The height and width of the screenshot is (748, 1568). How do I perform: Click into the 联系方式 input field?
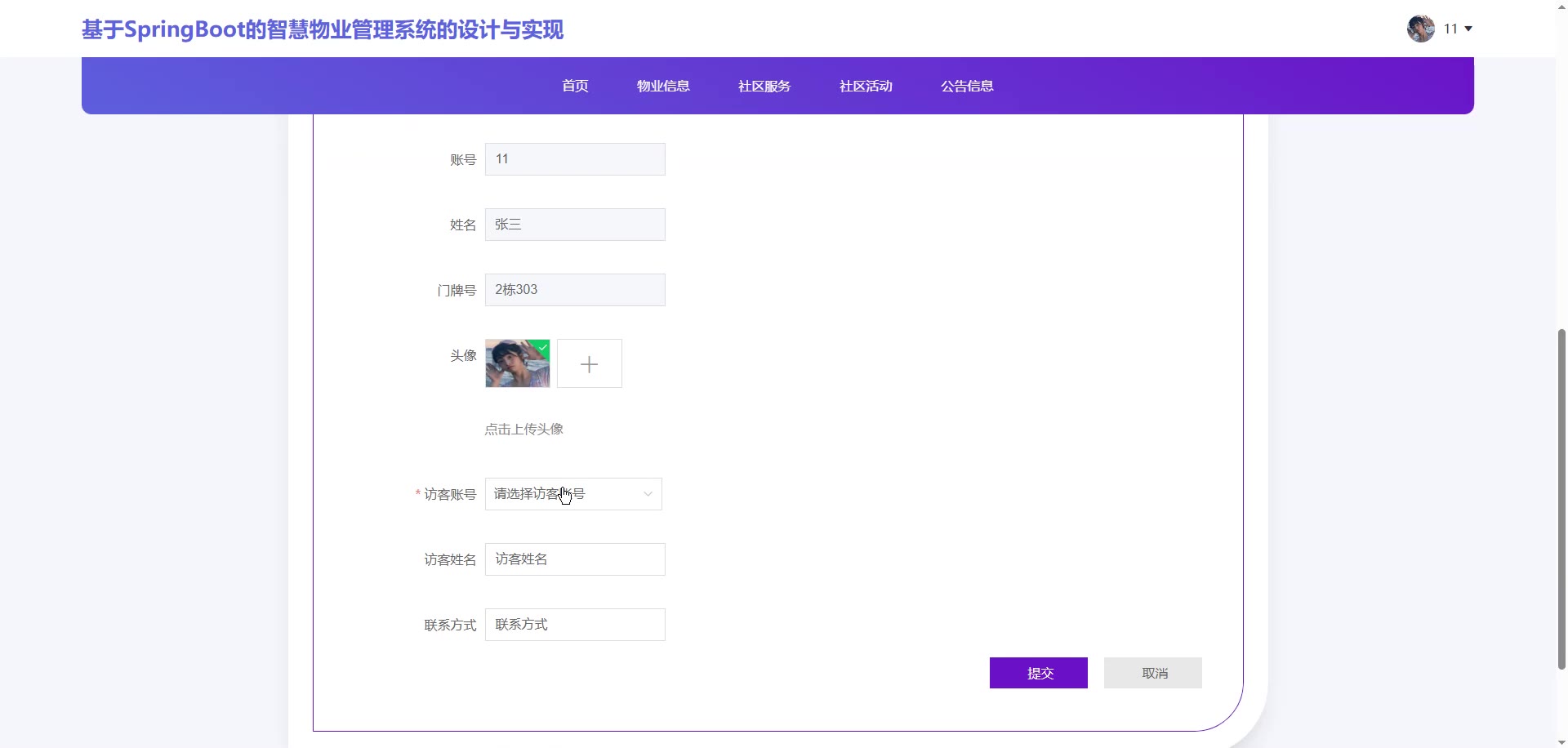[575, 625]
